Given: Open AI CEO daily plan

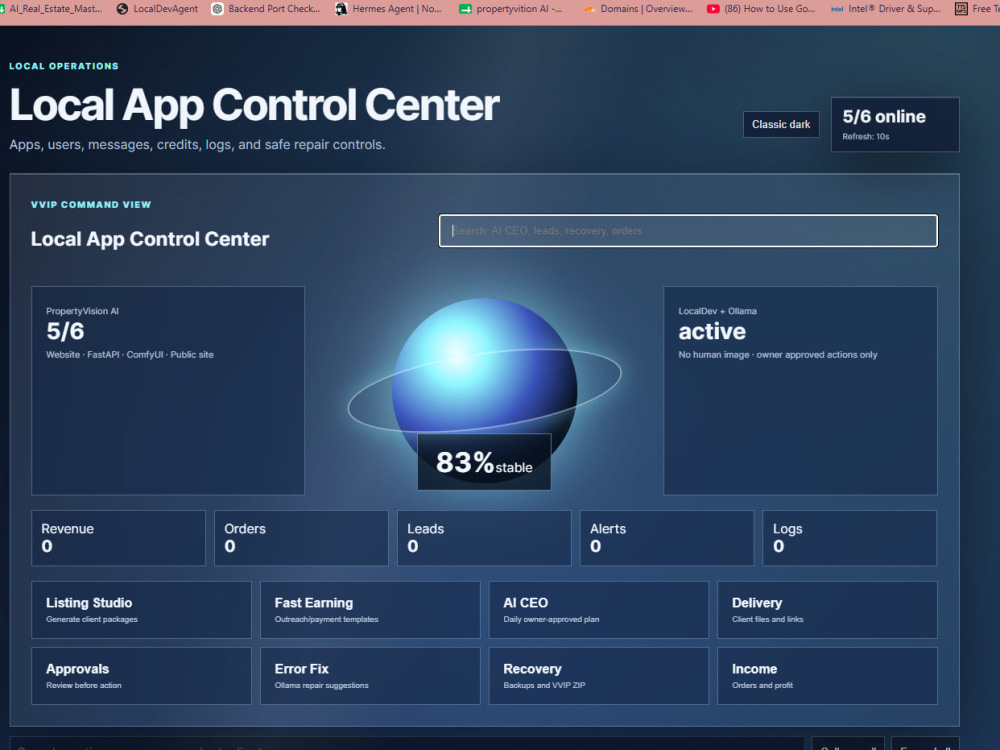Looking at the screenshot, I should 599,610.
